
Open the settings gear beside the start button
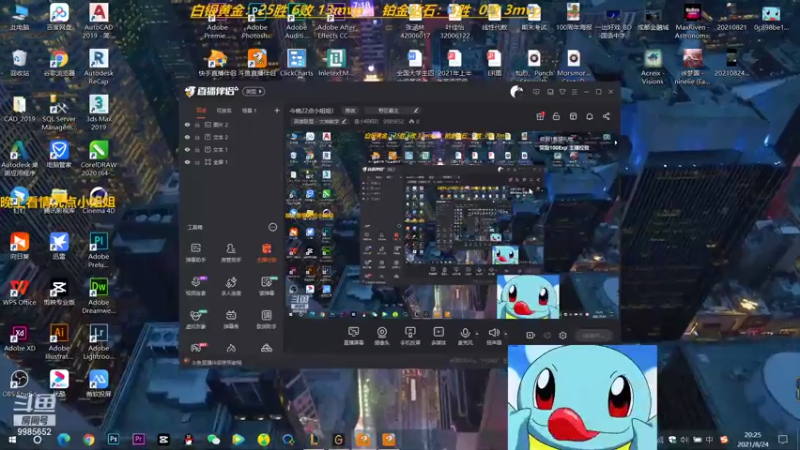563,335
